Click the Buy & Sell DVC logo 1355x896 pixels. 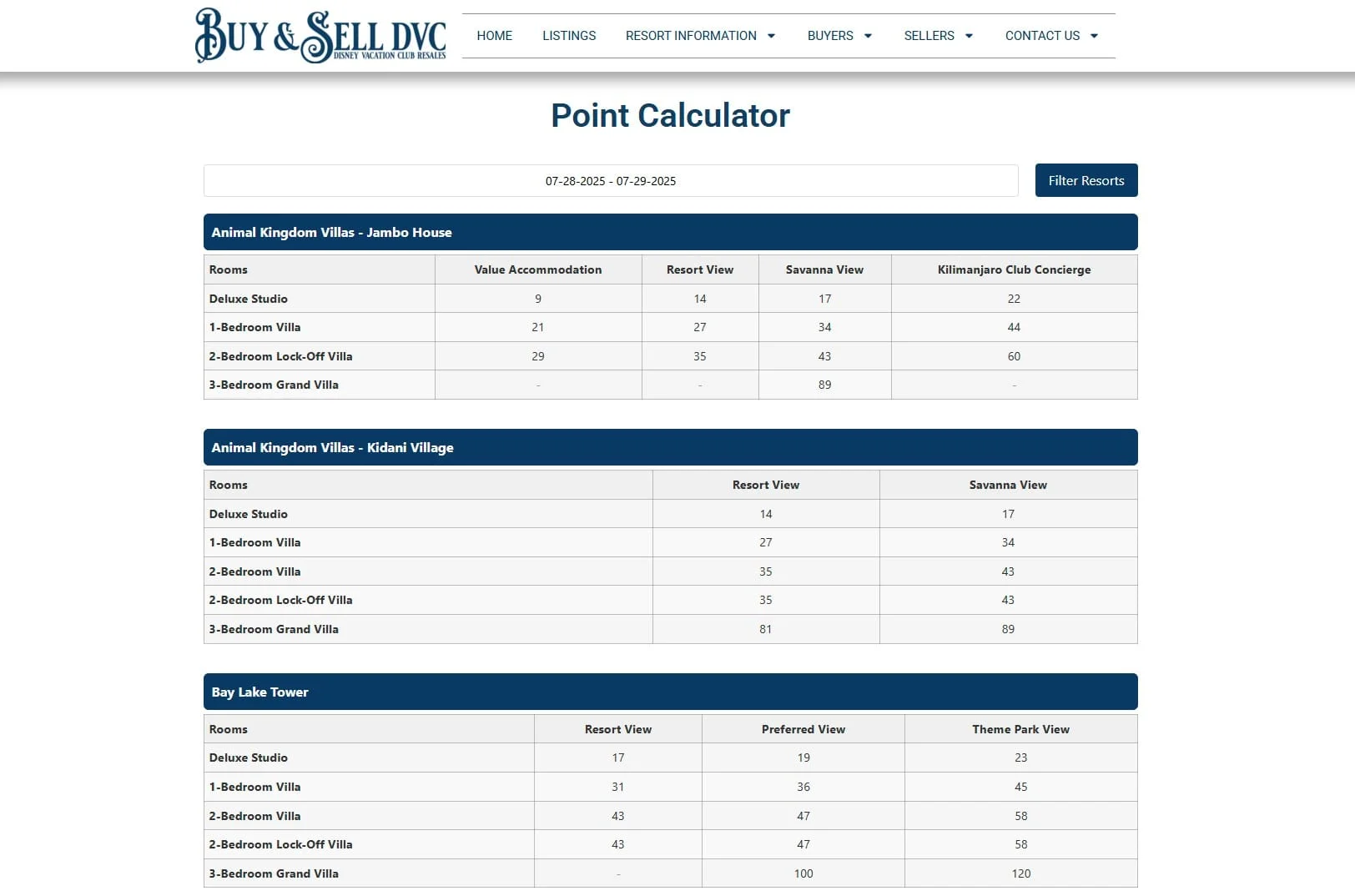[x=320, y=36]
